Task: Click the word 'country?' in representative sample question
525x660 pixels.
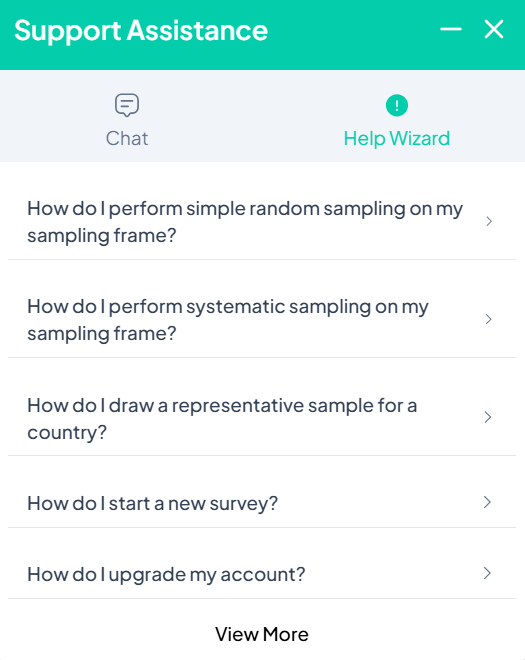Action: pos(67,433)
